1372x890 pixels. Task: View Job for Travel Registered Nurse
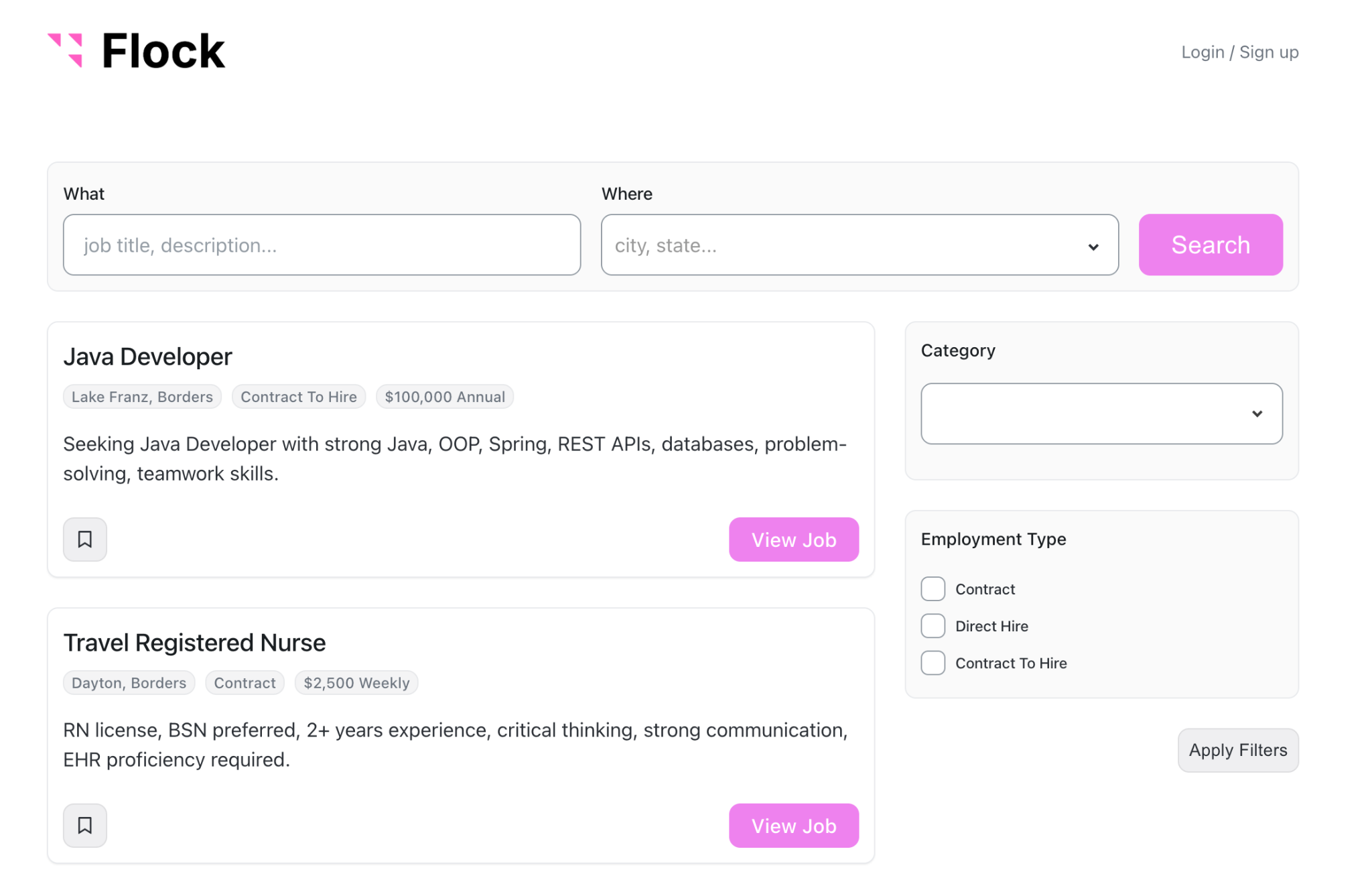[793, 826]
